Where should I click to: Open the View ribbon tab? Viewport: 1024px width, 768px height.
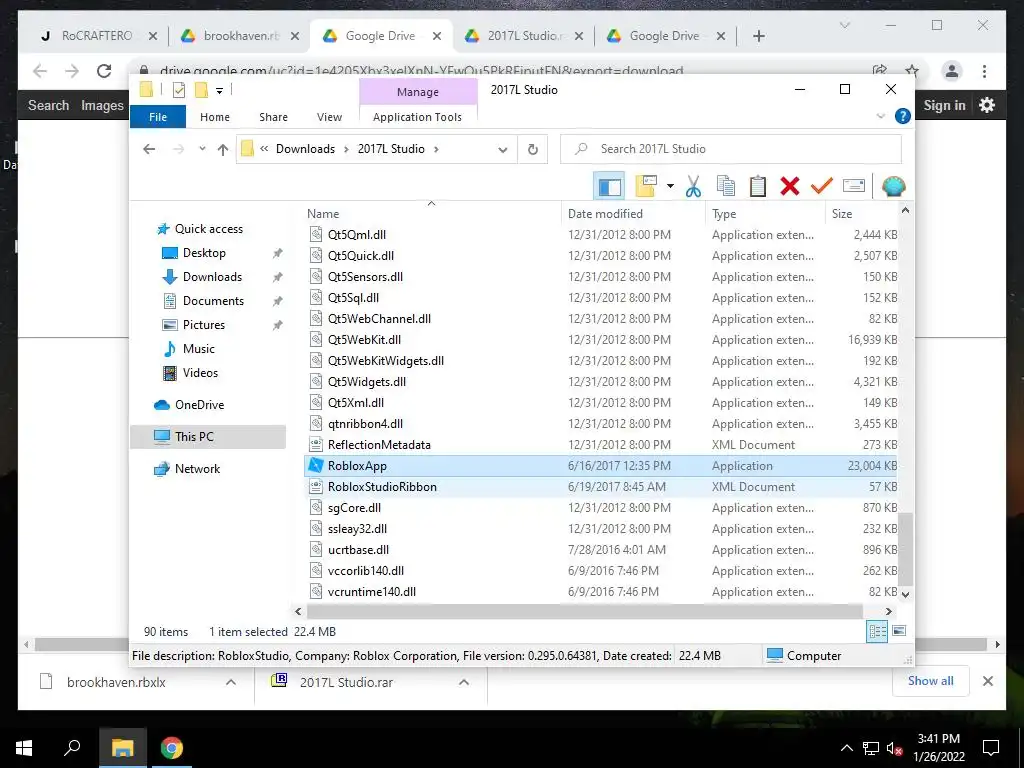point(329,117)
